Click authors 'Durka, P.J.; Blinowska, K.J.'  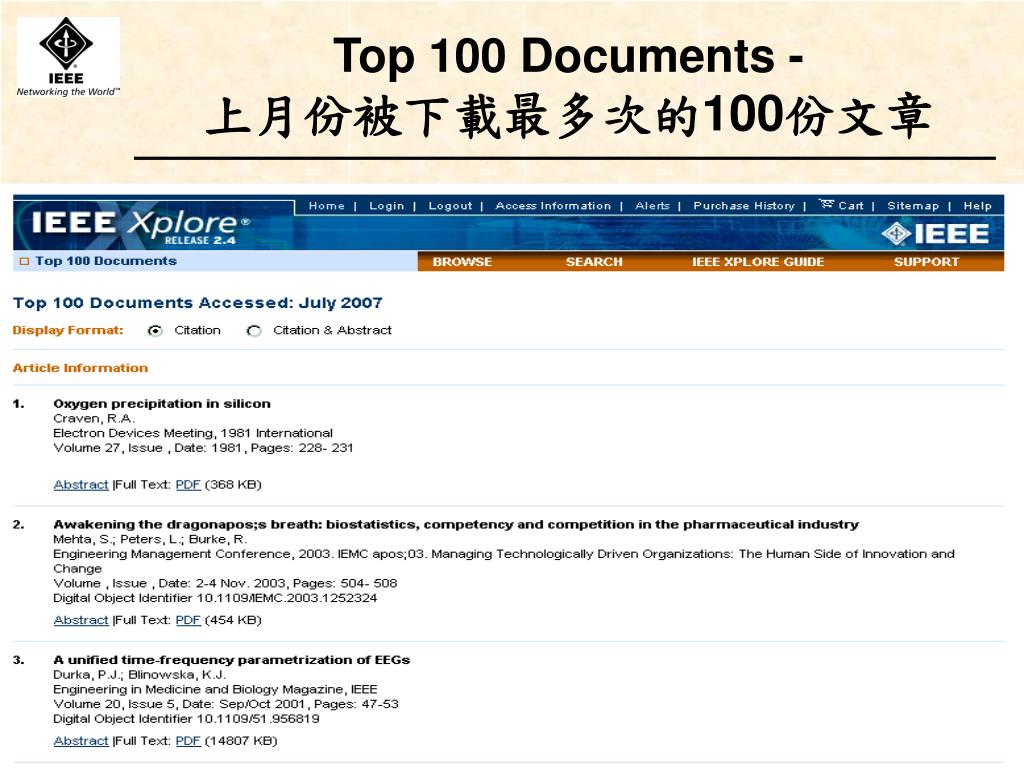140,675
